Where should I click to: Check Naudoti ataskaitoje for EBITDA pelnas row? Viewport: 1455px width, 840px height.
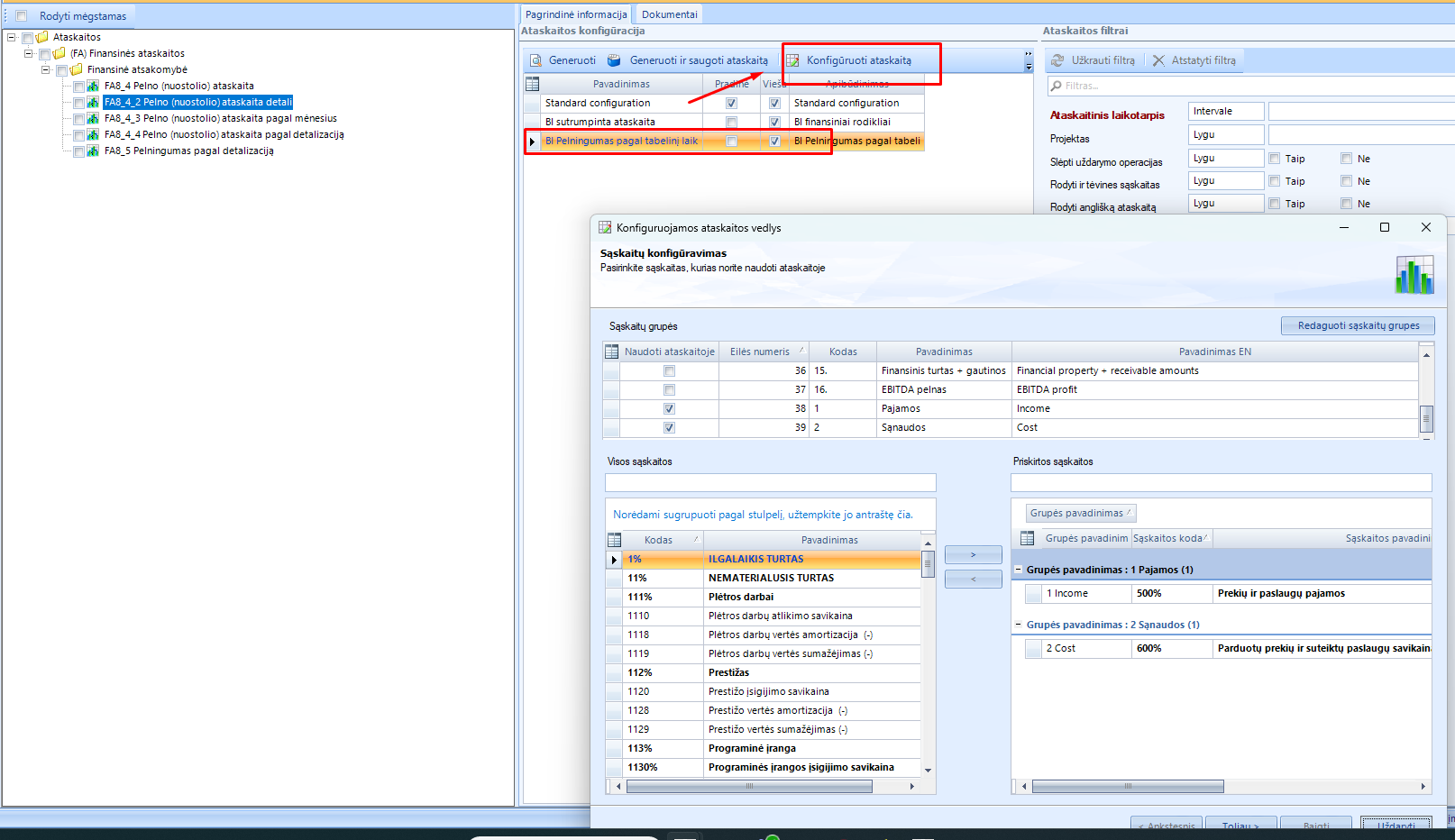click(669, 390)
